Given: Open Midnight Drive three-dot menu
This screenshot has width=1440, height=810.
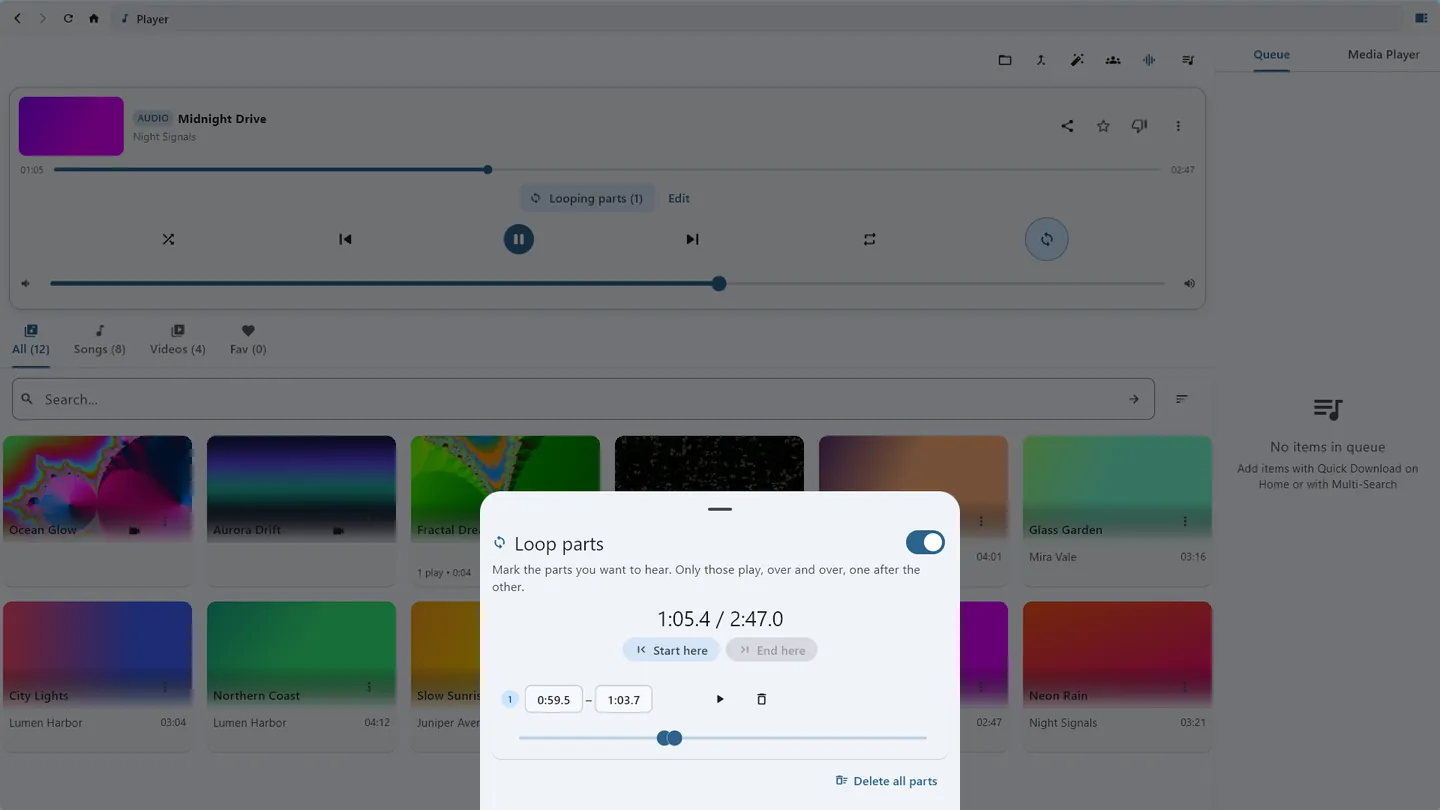Looking at the screenshot, I should [1178, 126].
